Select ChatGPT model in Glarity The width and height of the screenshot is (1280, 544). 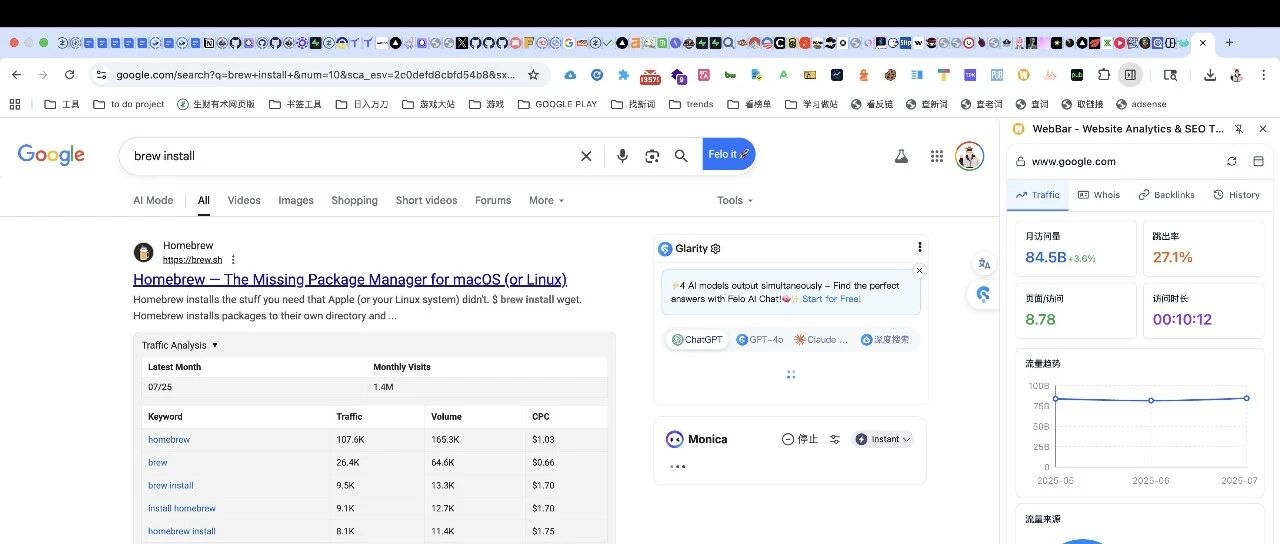[x=696, y=340]
